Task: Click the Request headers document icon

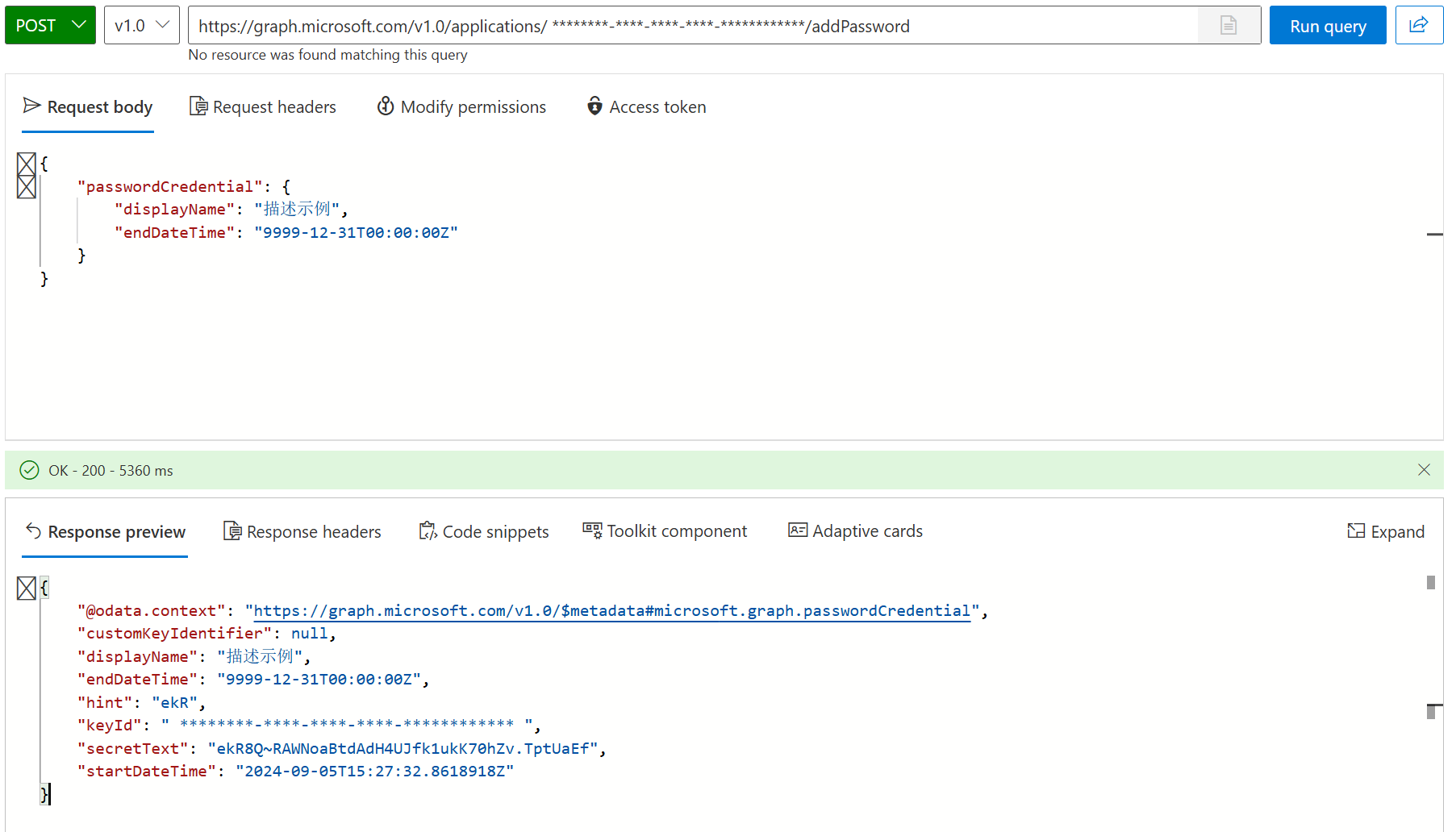Action: 198,106
